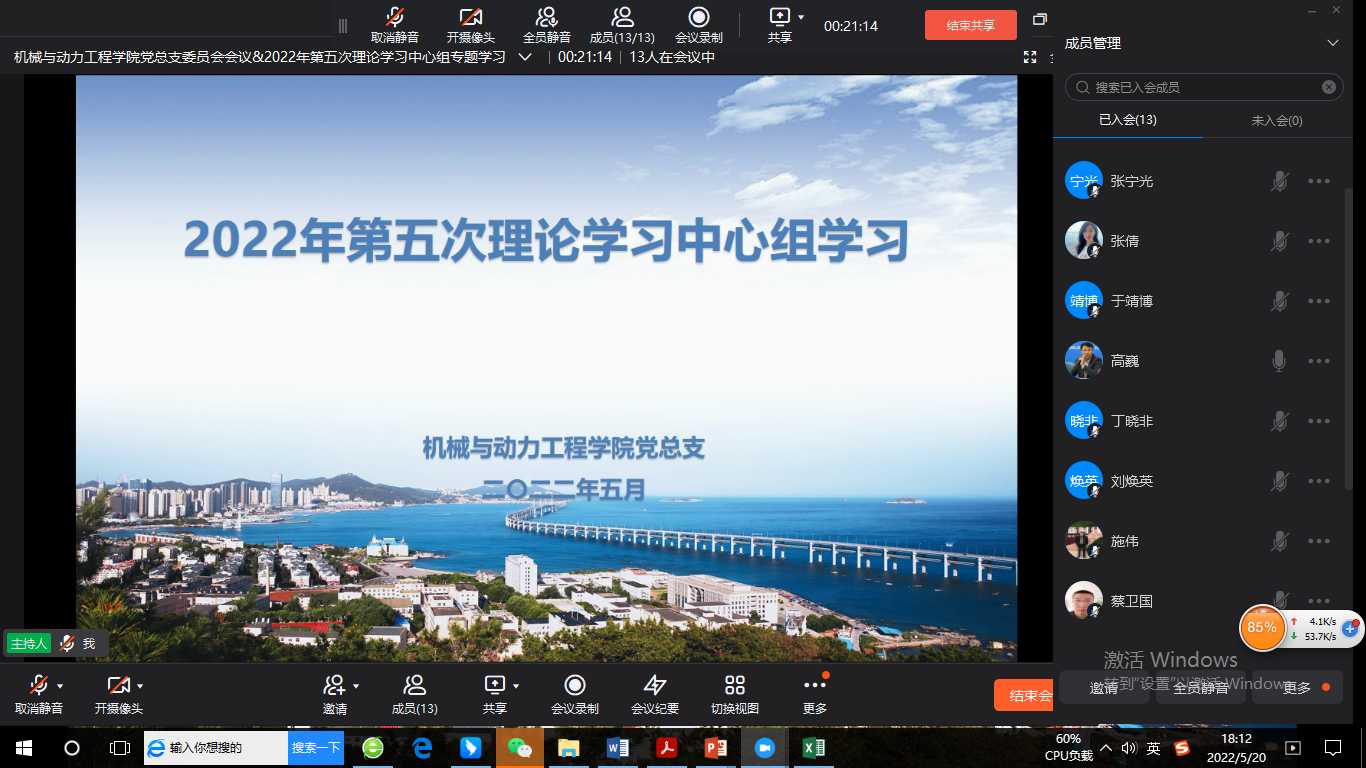Expand dropdown arrow next to bottom 共享
Image resolution: width=1366 pixels, height=768 pixels.
(516, 686)
